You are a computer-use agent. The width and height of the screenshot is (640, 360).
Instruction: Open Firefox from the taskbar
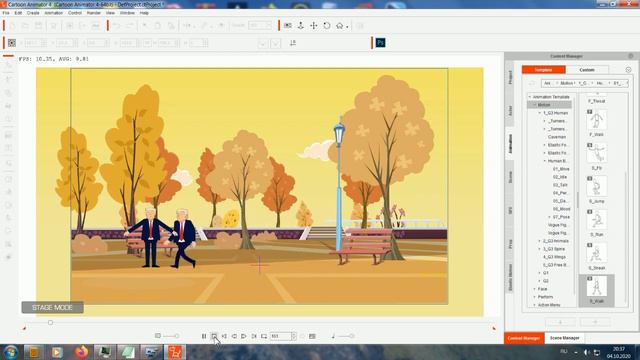click(x=82, y=351)
